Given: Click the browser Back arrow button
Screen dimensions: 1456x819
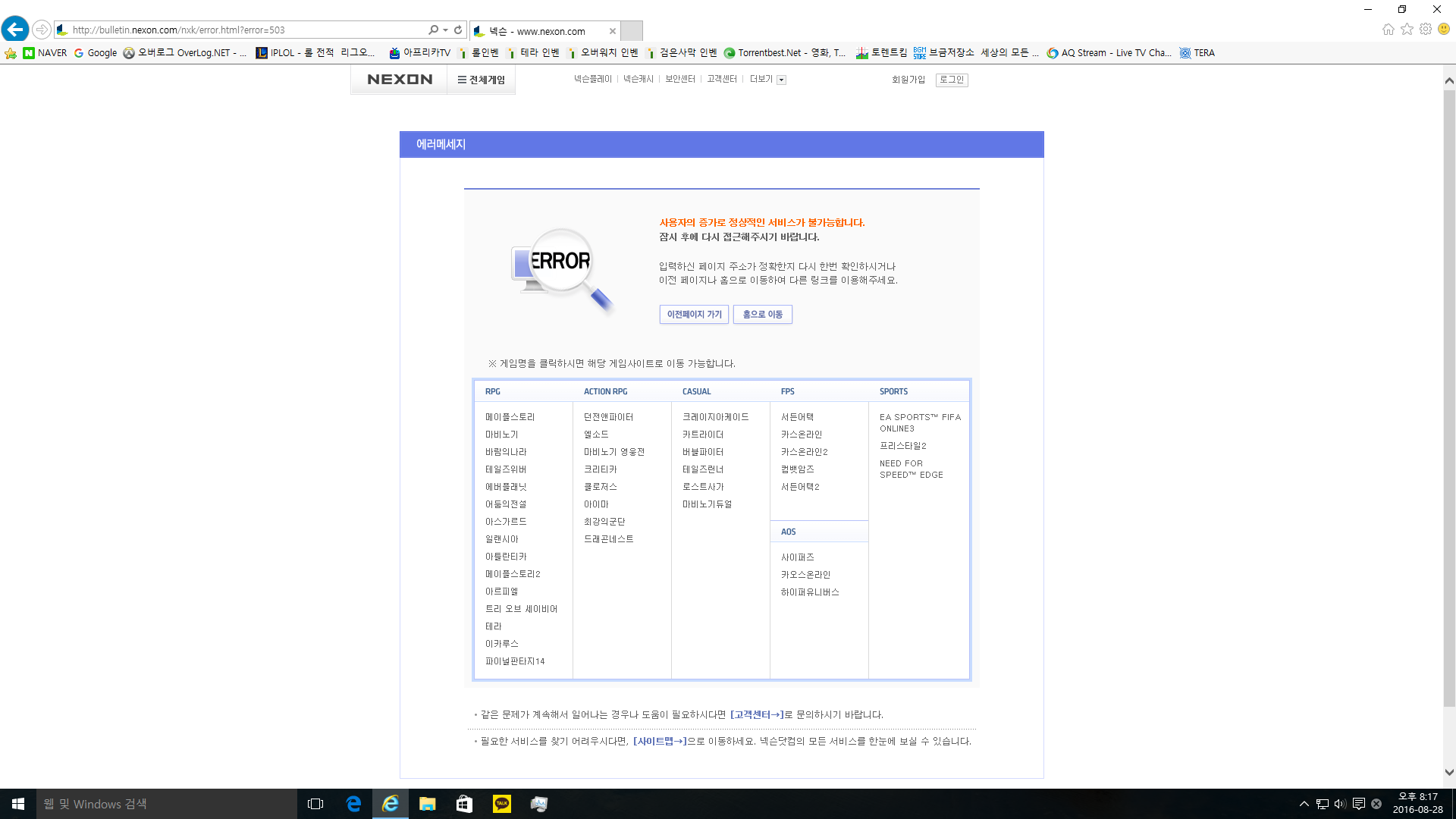Looking at the screenshot, I should click(15, 30).
